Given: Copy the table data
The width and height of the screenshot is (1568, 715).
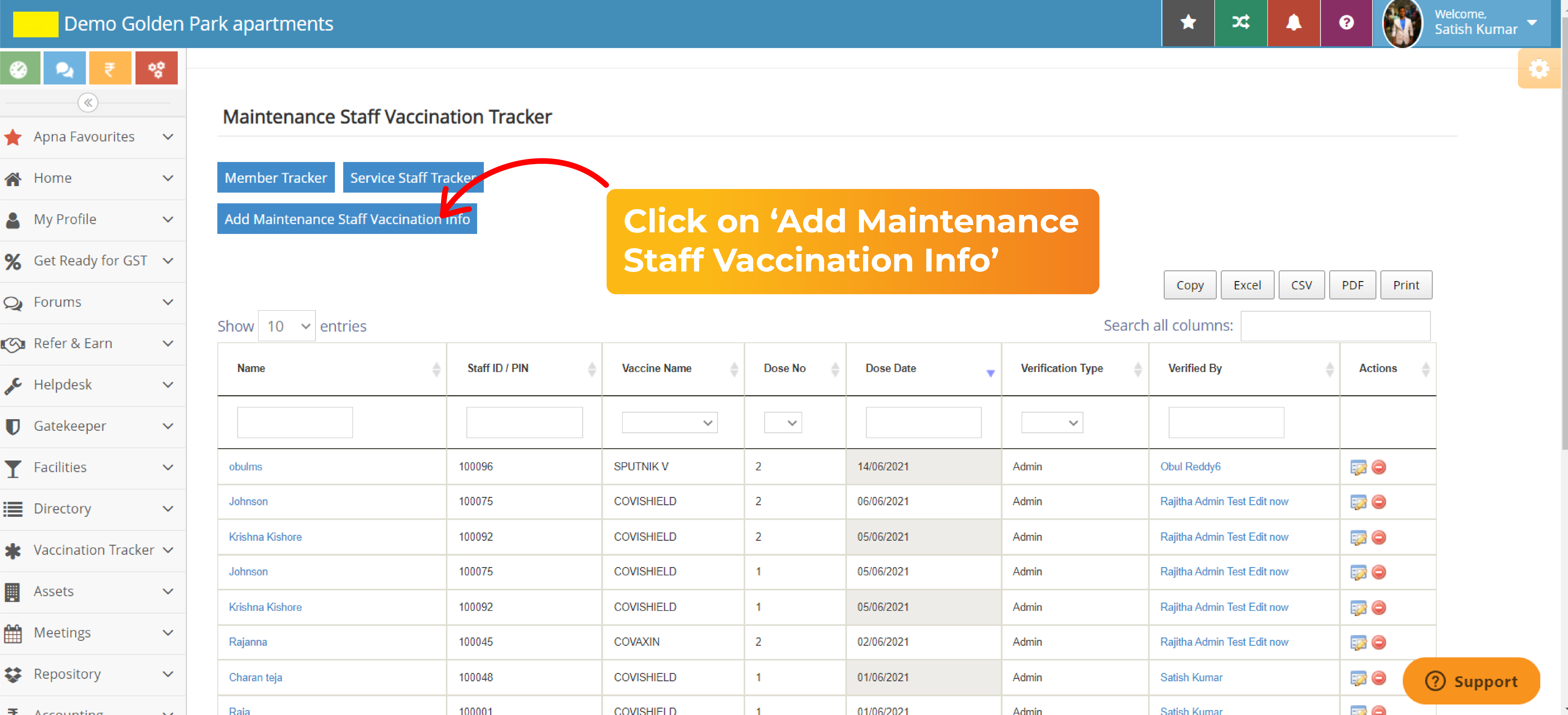Looking at the screenshot, I should click(x=1190, y=285).
